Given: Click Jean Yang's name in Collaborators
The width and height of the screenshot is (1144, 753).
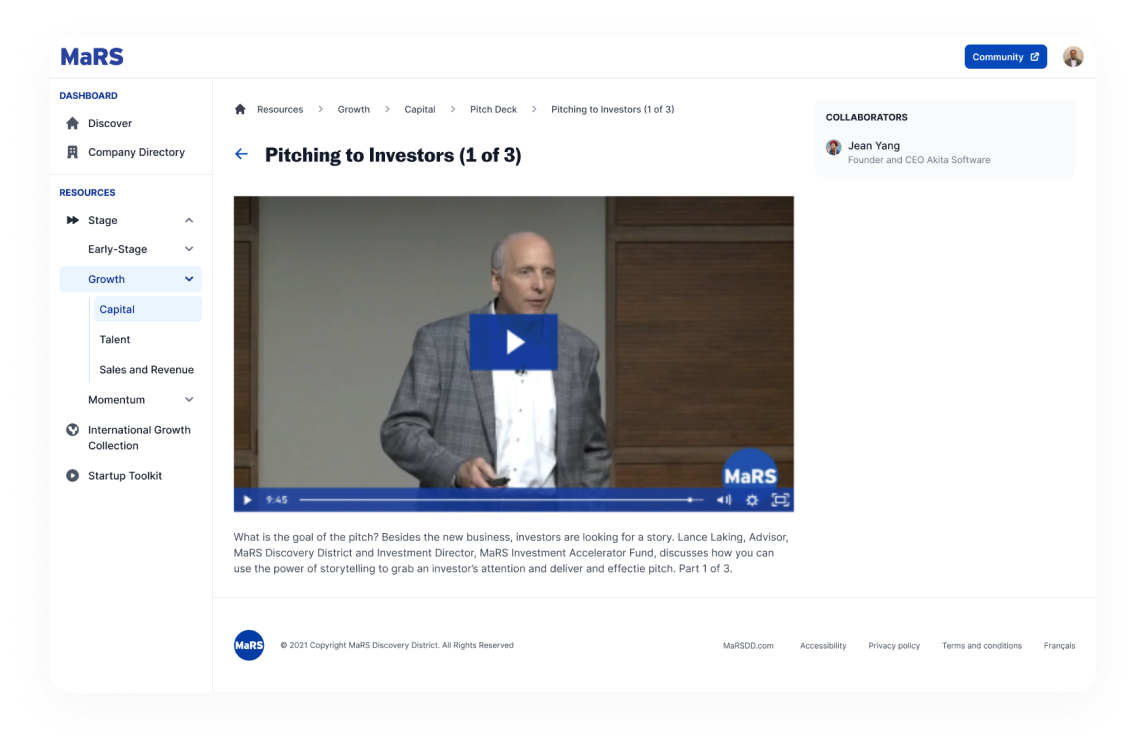Looking at the screenshot, I should click(x=874, y=146).
